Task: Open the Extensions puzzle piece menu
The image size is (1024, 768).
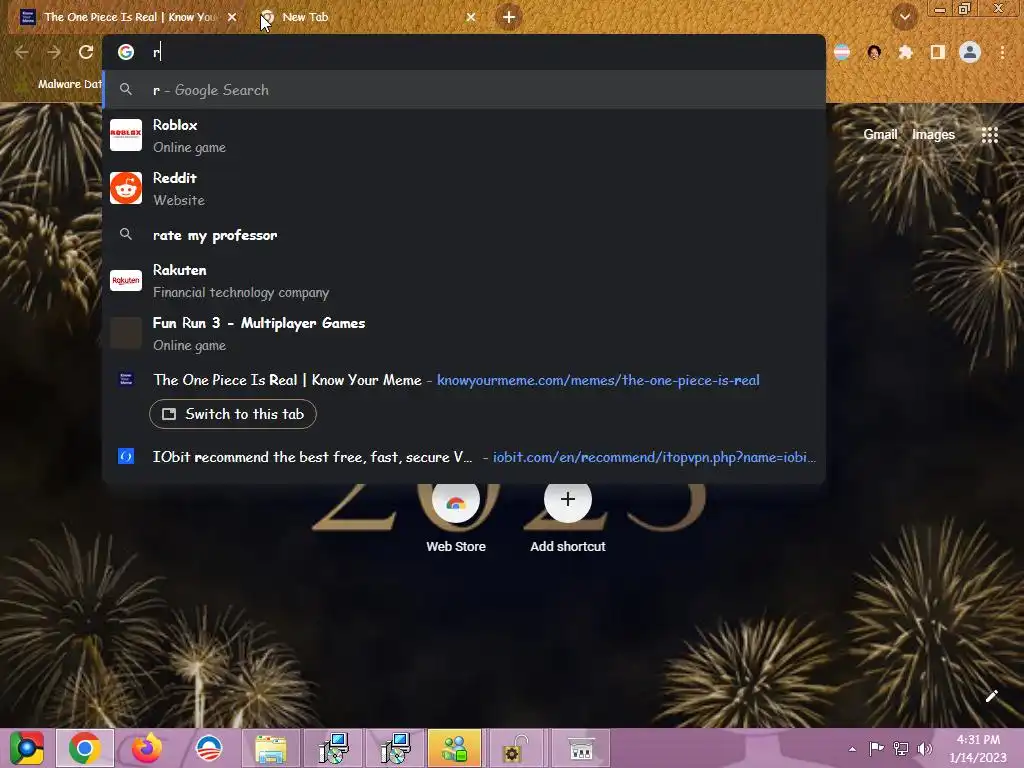Action: pos(905,52)
